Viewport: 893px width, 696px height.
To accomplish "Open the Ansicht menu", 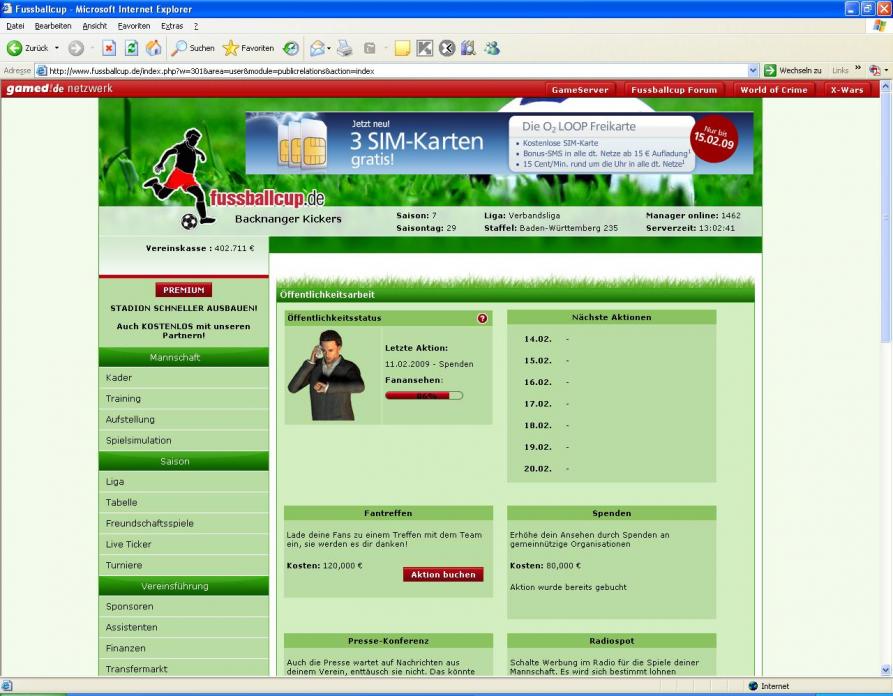I will (x=95, y=25).
